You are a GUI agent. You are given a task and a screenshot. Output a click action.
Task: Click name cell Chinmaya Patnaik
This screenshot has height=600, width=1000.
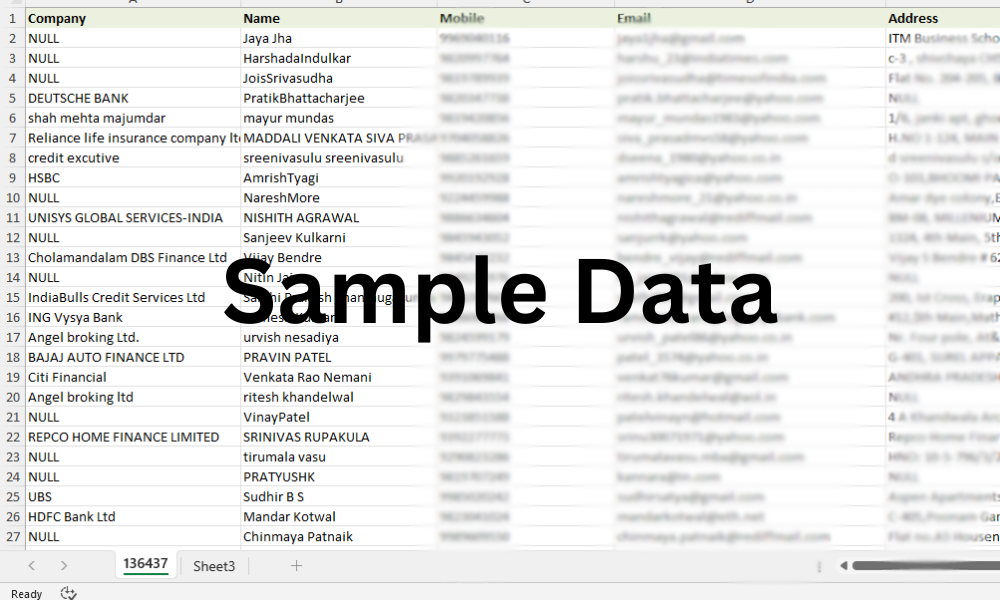click(x=339, y=537)
